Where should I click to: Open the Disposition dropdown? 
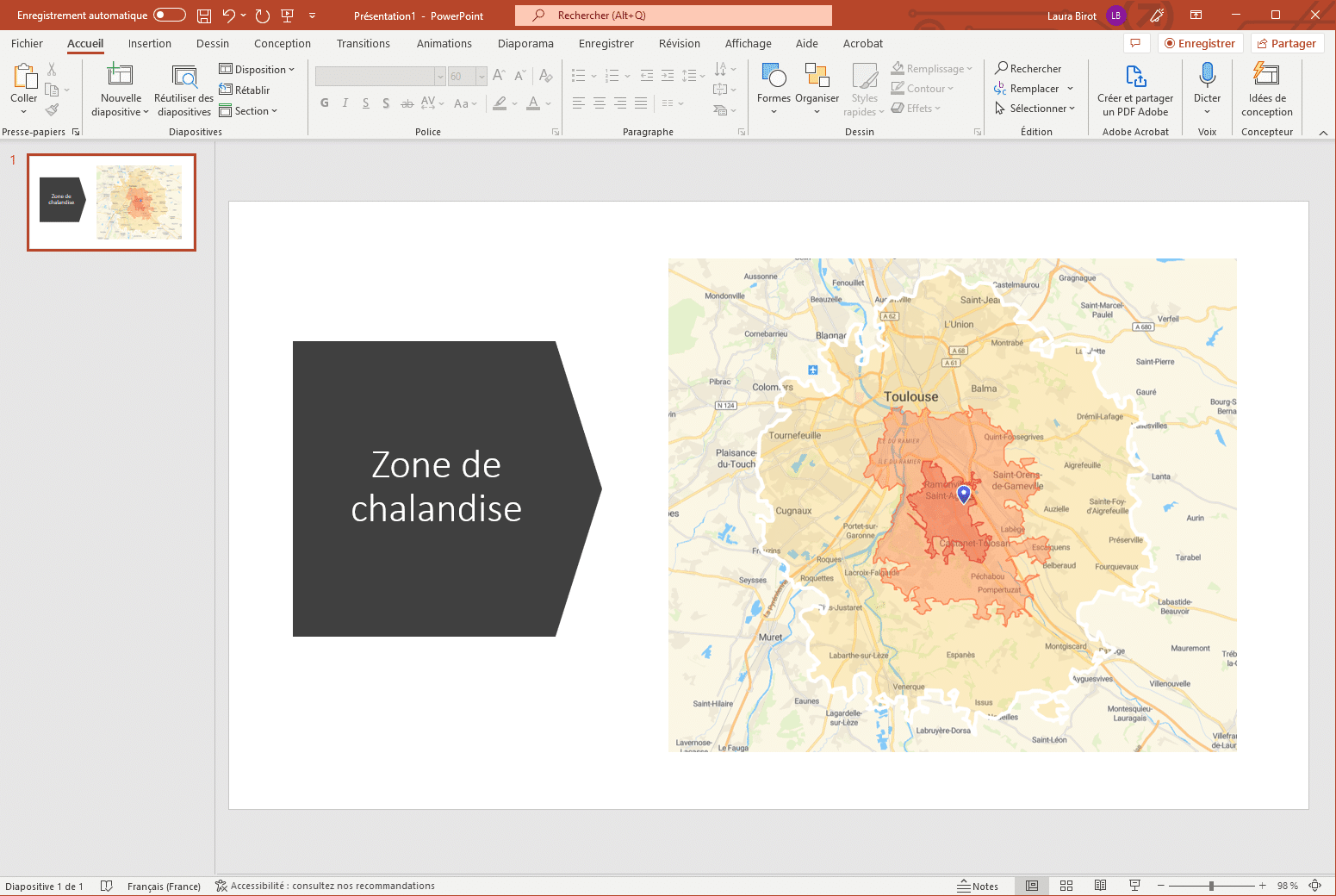point(257,69)
